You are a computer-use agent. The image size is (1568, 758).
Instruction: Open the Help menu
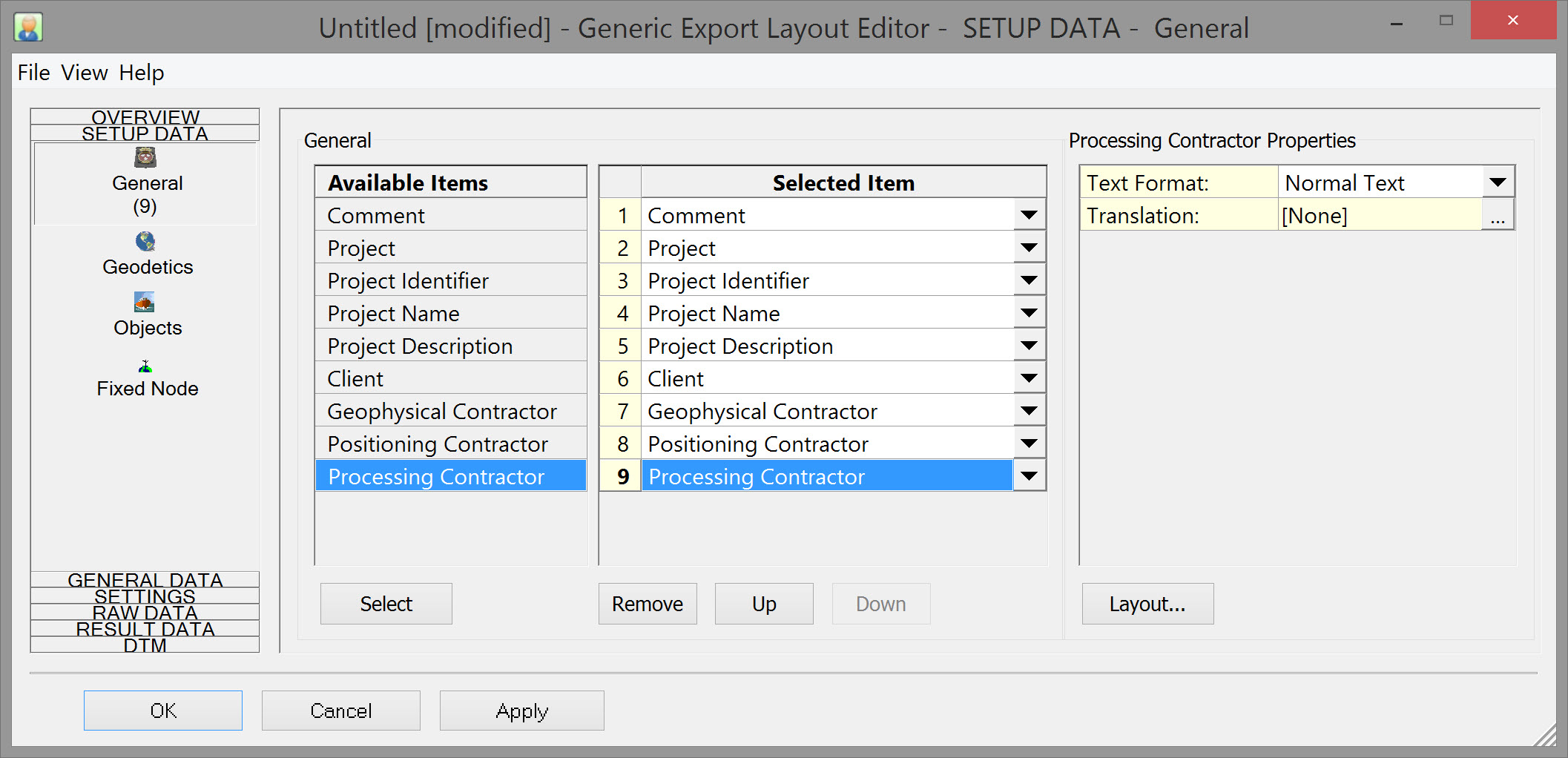[x=141, y=73]
